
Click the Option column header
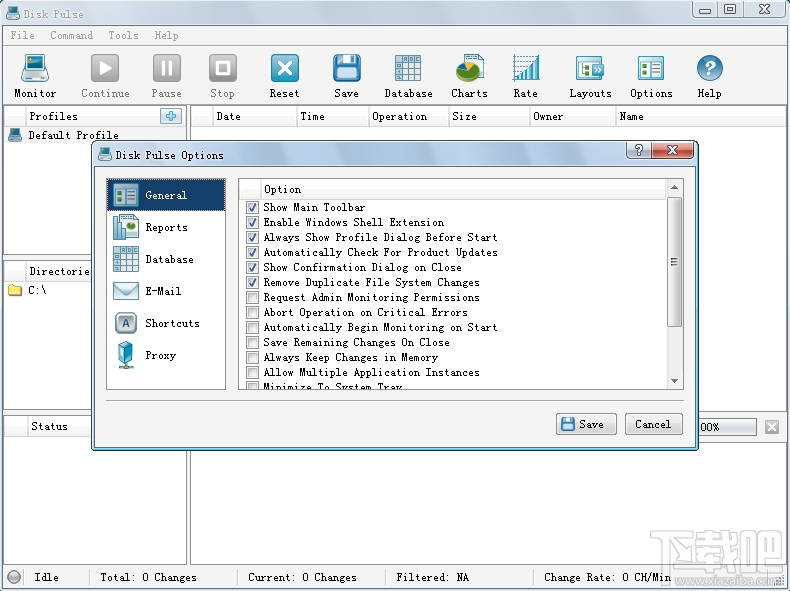(x=463, y=189)
